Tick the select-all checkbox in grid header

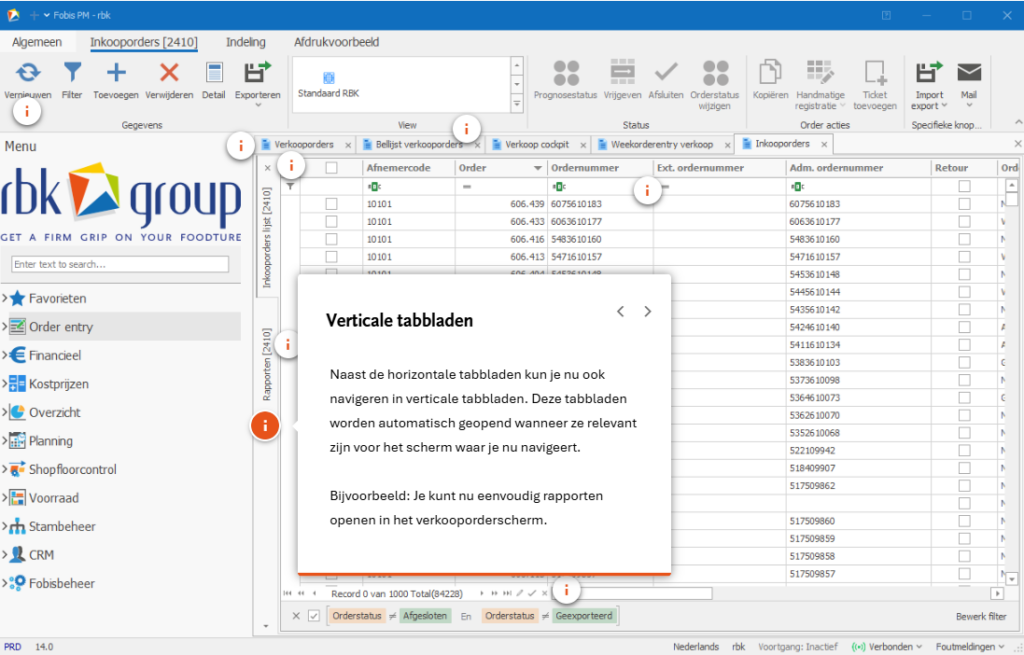tap(331, 168)
